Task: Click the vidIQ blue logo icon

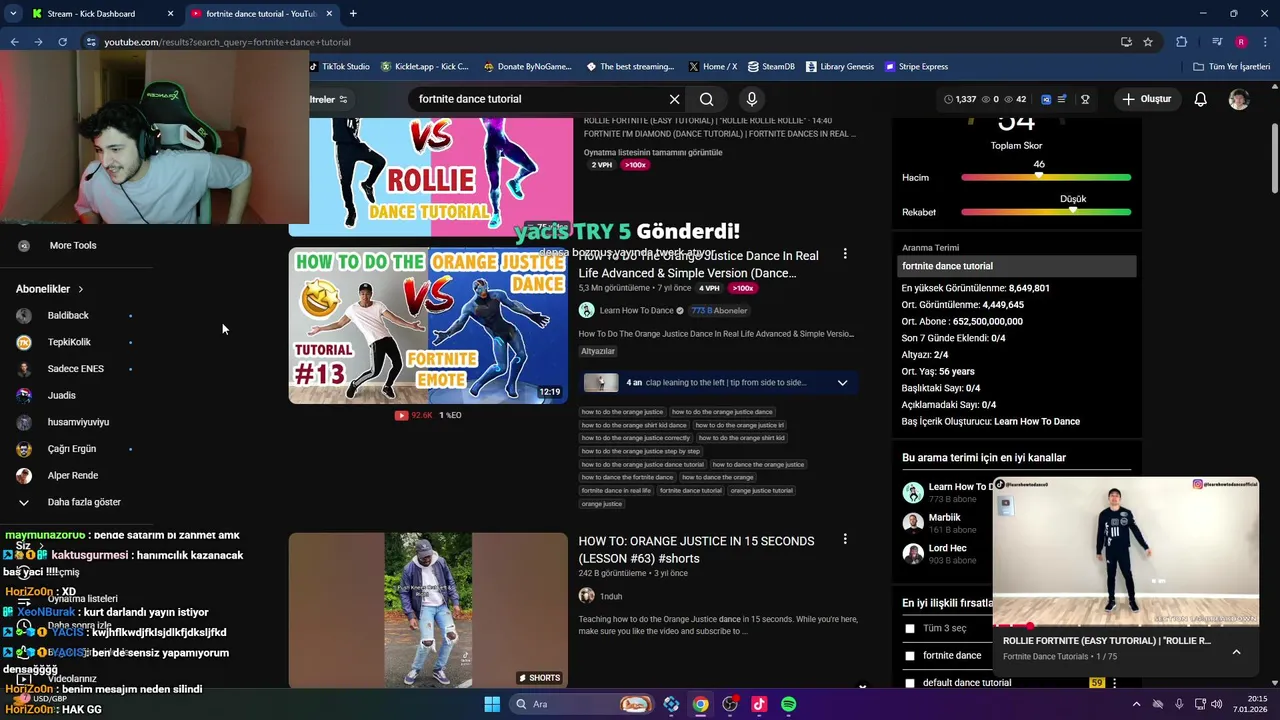Action: coord(1046,99)
